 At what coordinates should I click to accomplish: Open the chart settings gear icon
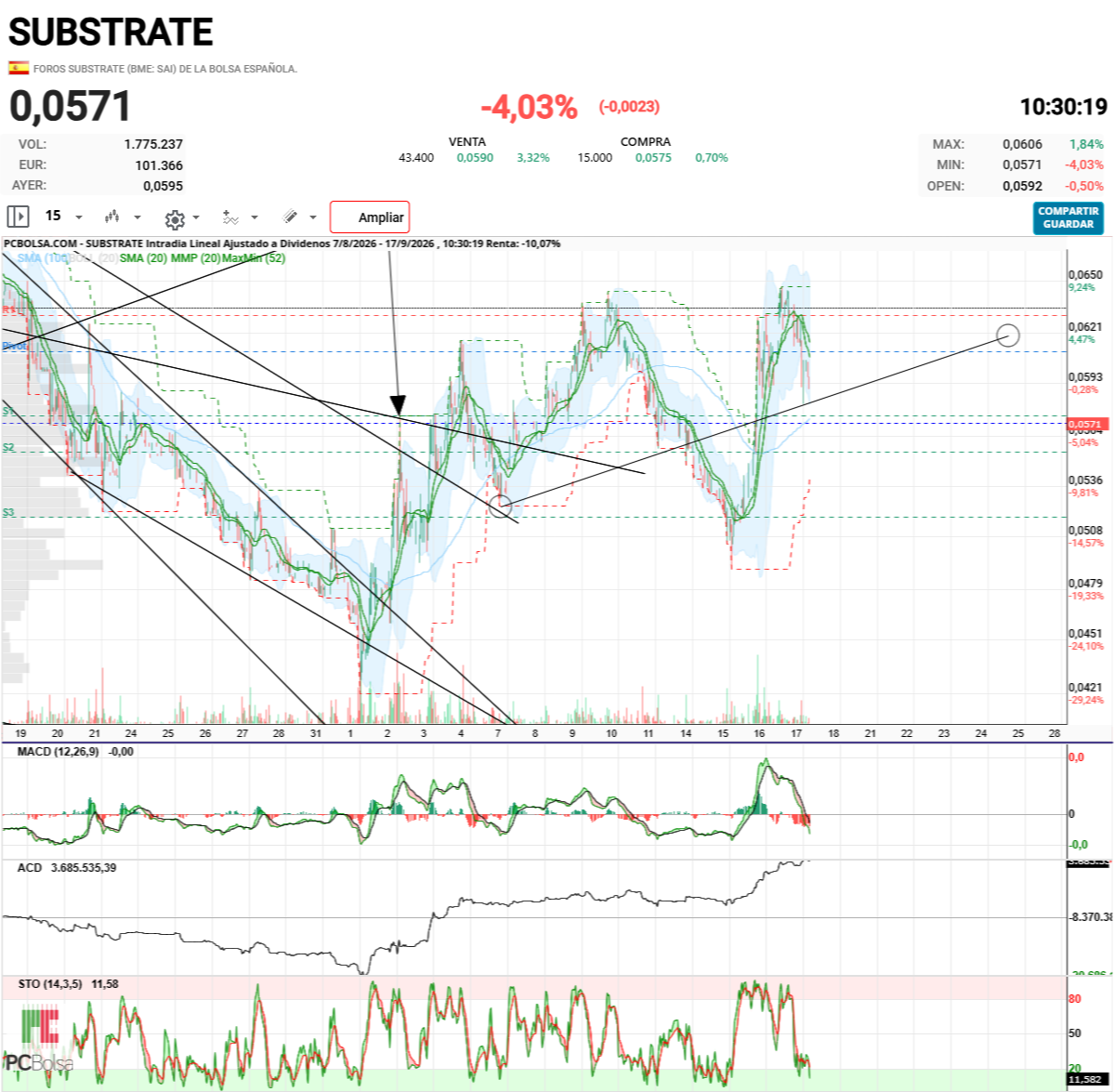[174, 219]
